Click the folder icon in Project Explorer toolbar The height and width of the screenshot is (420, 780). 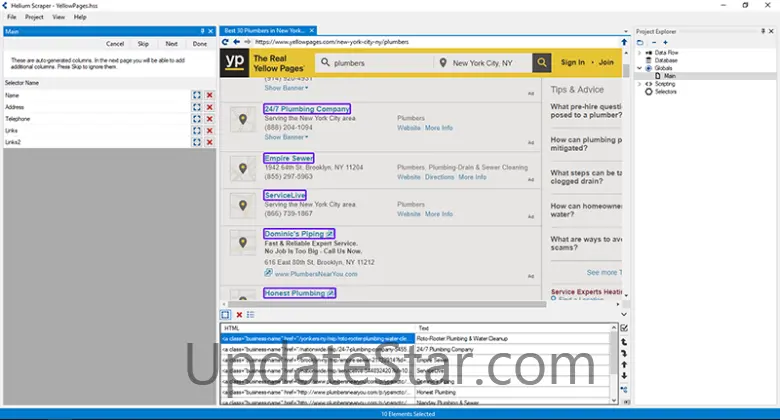640,43
